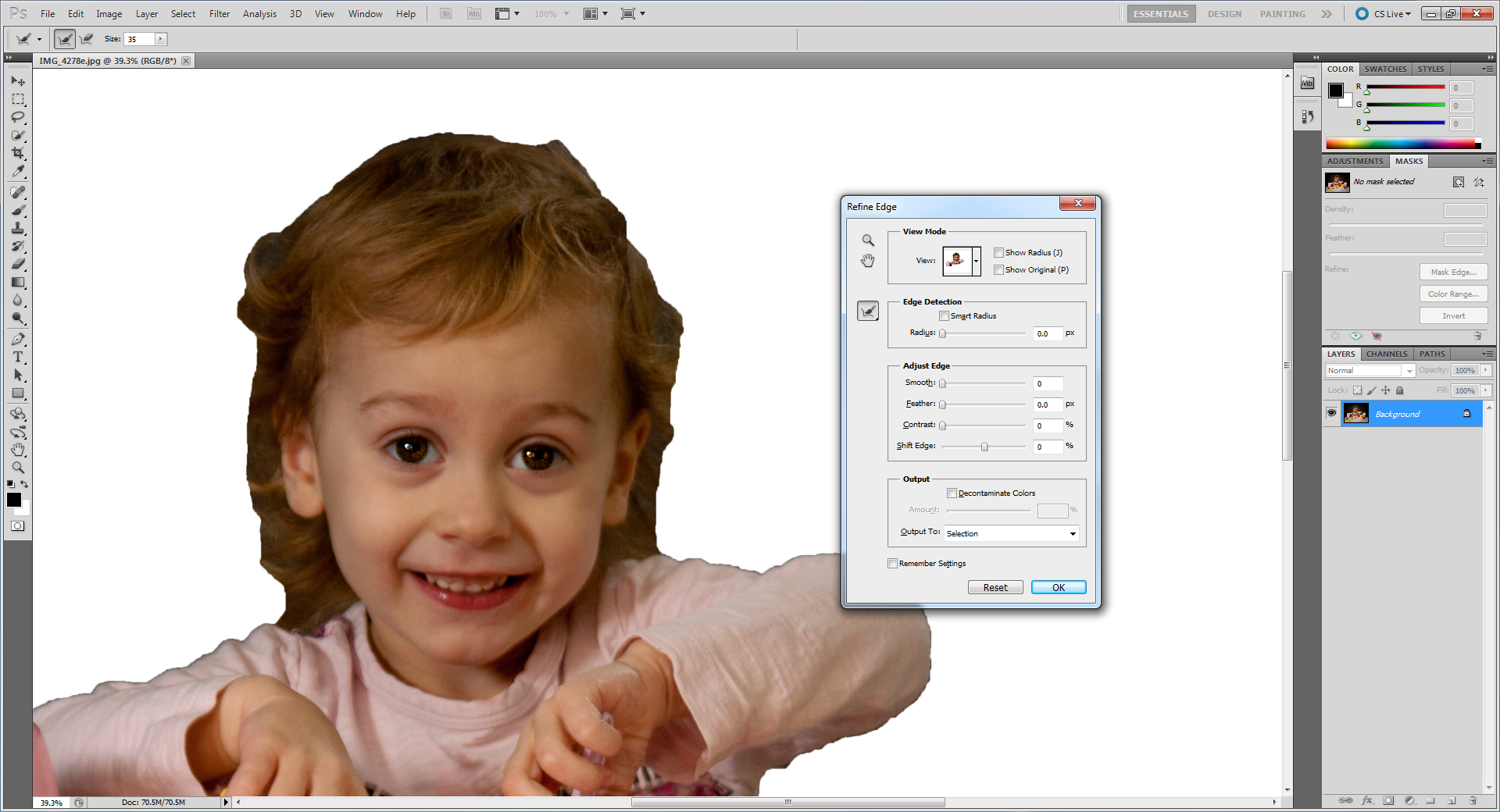Open the tool preset picker dropdown
The image size is (1500, 812).
(39, 40)
